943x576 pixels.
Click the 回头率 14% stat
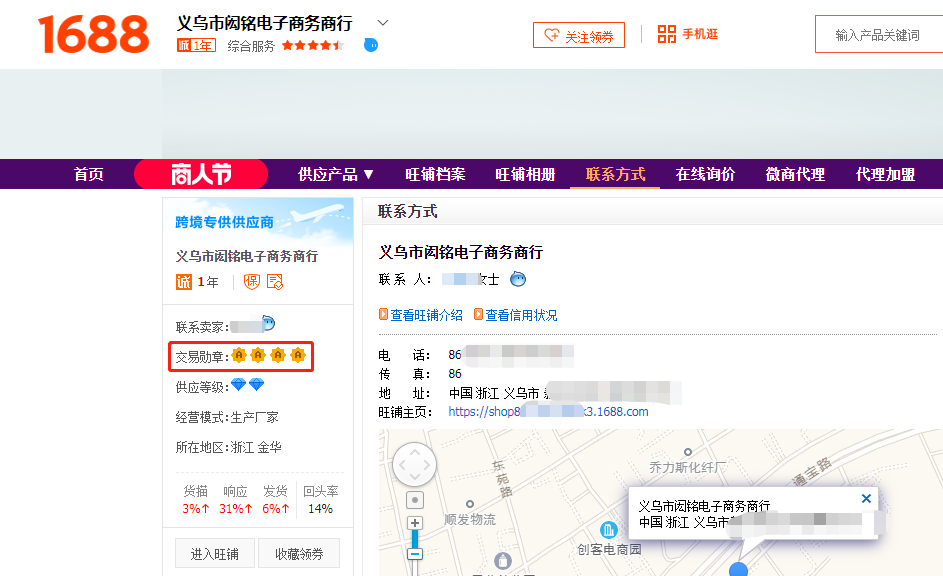pyautogui.click(x=321, y=500)
